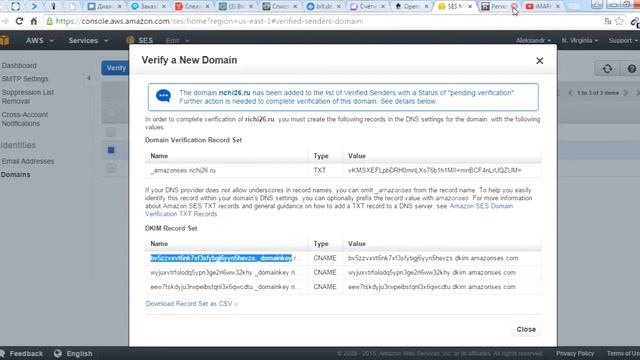Select the eew7tskdyju3rwpe dkim.amazonses.com value
The width and height of the screenshot is (640, 360).
click(x=431, y=287)
